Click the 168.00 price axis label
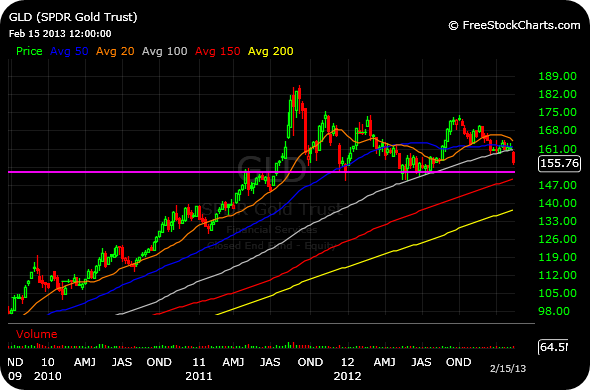The height and width of the screenshot is (390, 590). tap(558, 130)
